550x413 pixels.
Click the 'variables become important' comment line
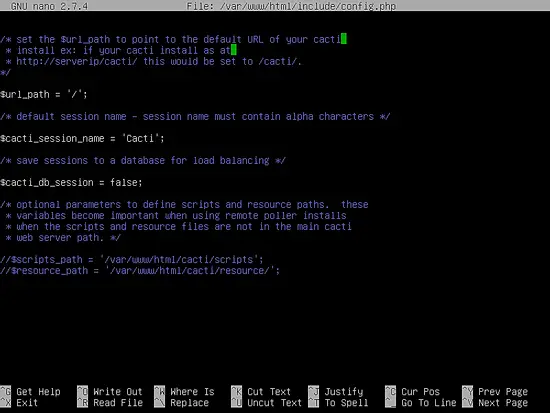click(176, 215)
